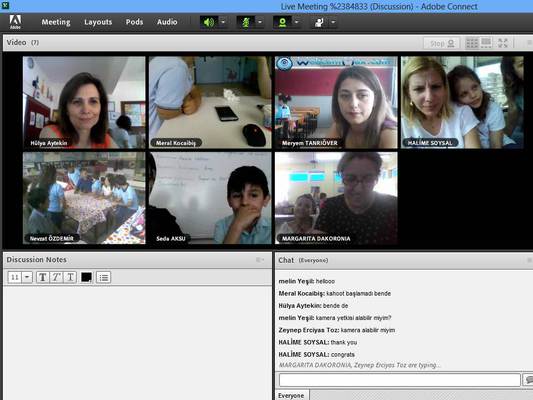Image resolution: width=533 pixels, height=400 pixels.
Task: Click HALİME SOYSAL's 'congrats' message
Action: (x=316, y=354)
